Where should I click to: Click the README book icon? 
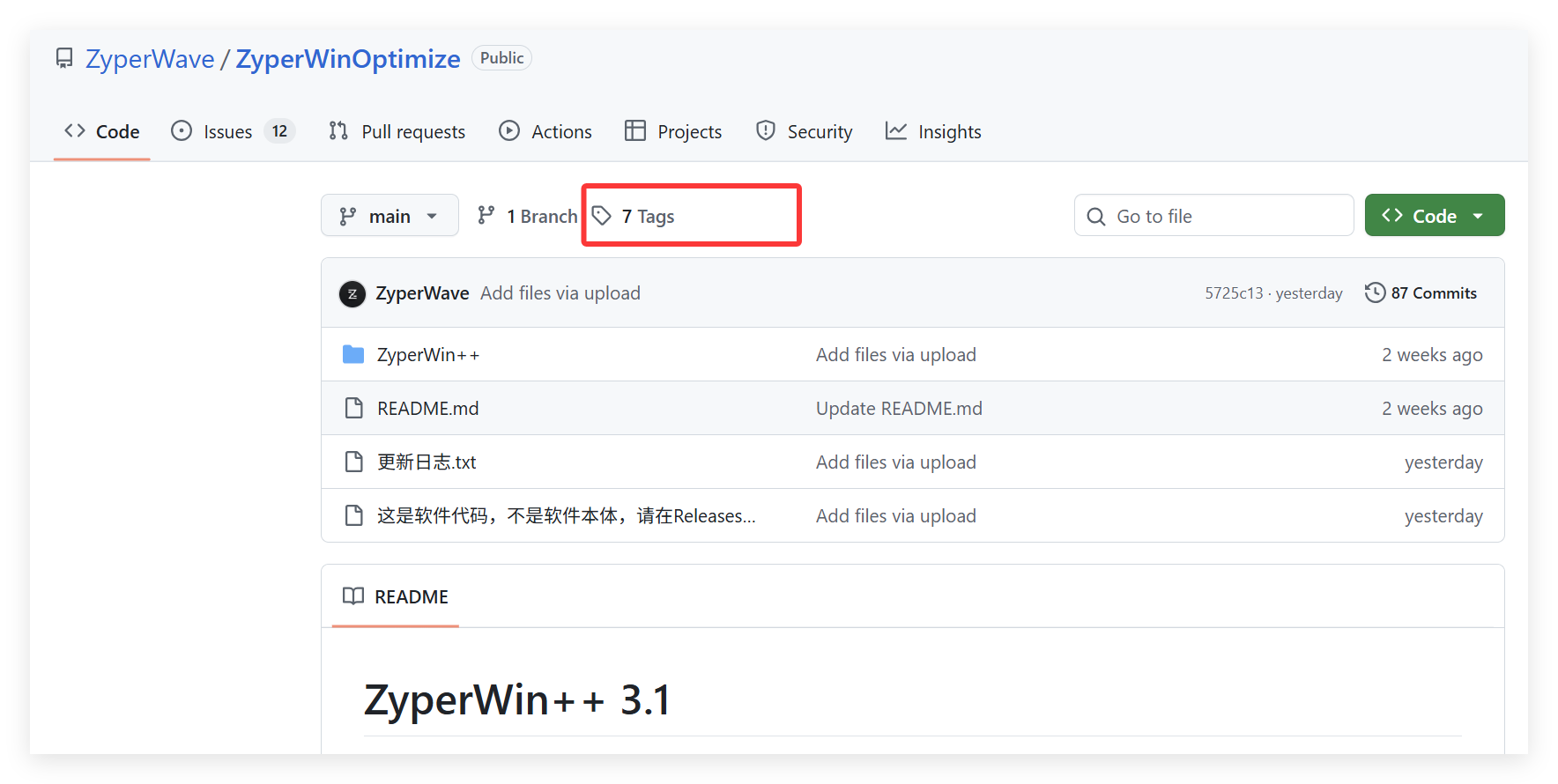tap(353, 596)
